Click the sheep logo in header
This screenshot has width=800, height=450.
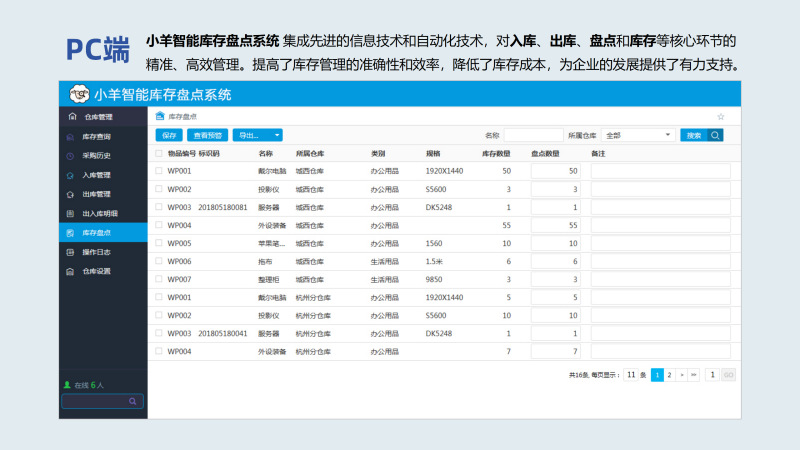coord(79,94)
